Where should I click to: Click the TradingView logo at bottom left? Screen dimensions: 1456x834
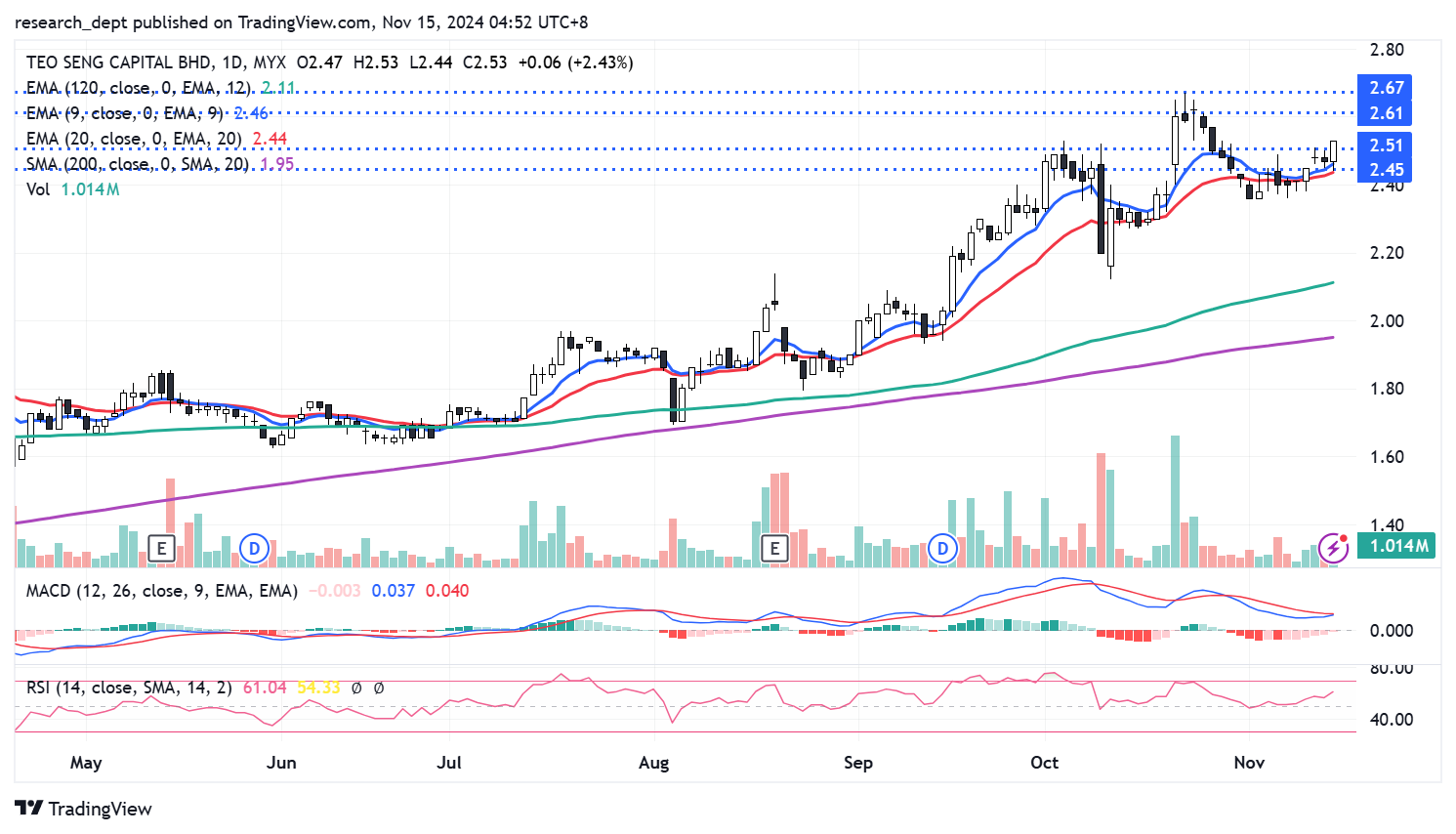click(84, 809)
